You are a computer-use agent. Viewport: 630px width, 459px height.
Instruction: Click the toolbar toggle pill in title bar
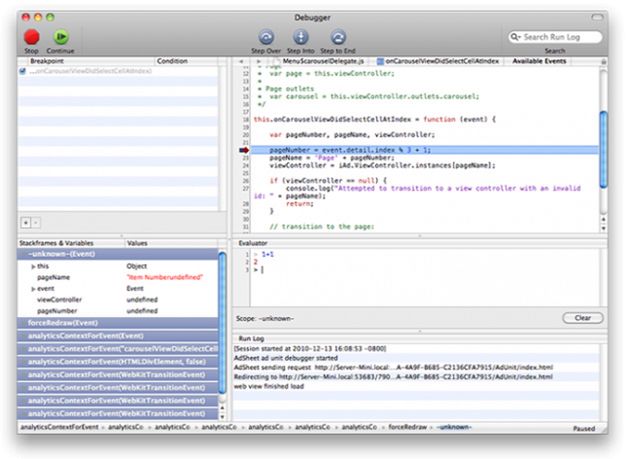[597, 17]
